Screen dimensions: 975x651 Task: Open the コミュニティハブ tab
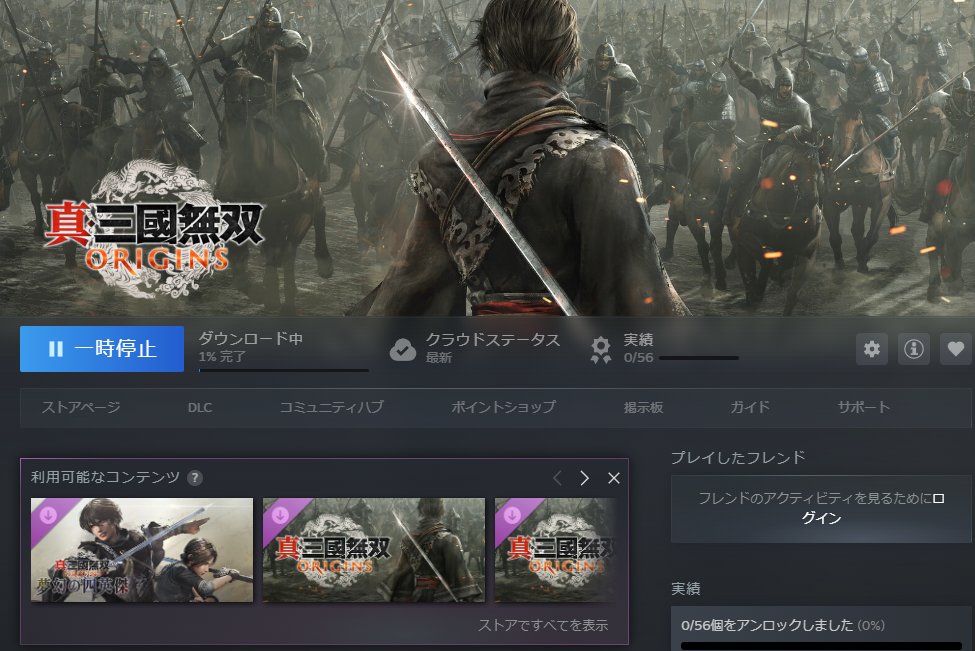click(x=331, y=407)
